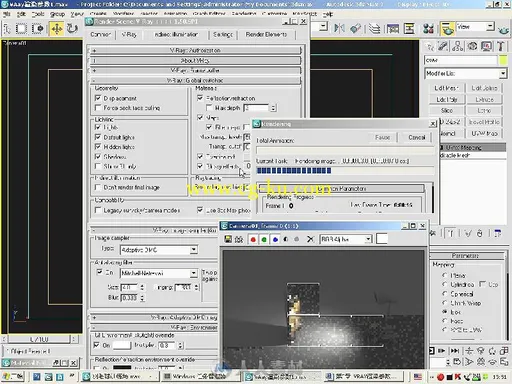This screenshot has height=384, width=512.
Task: Activate the Select Object arrow tool
Action: tap(7, 29)
